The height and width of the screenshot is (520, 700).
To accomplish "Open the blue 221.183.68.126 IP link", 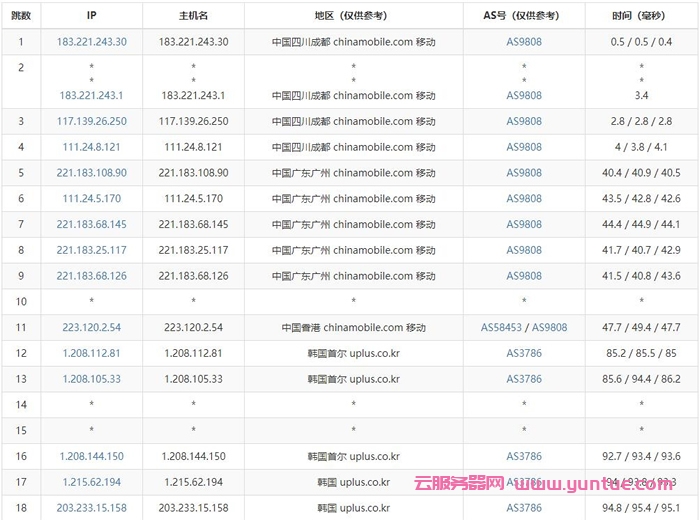I will click(x=91, y=276).
